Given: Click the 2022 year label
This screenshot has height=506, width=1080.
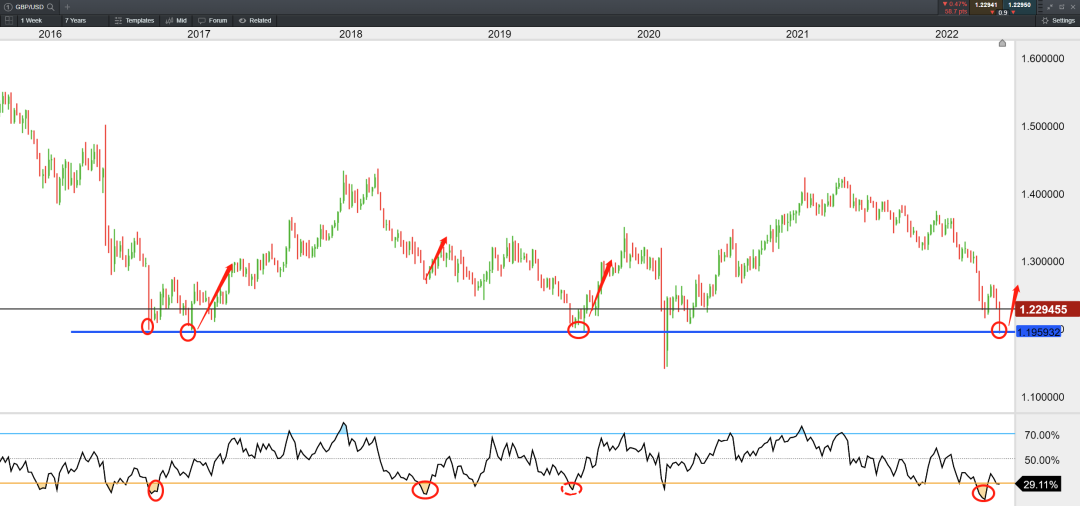Looking at the screenshot, I should [948, 33].
